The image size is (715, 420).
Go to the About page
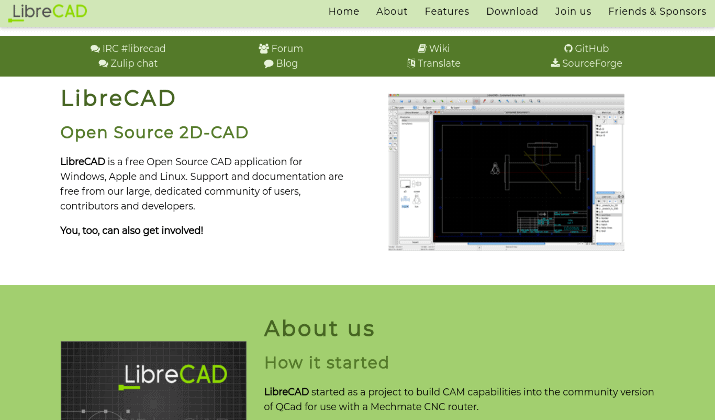coord(391,12)
